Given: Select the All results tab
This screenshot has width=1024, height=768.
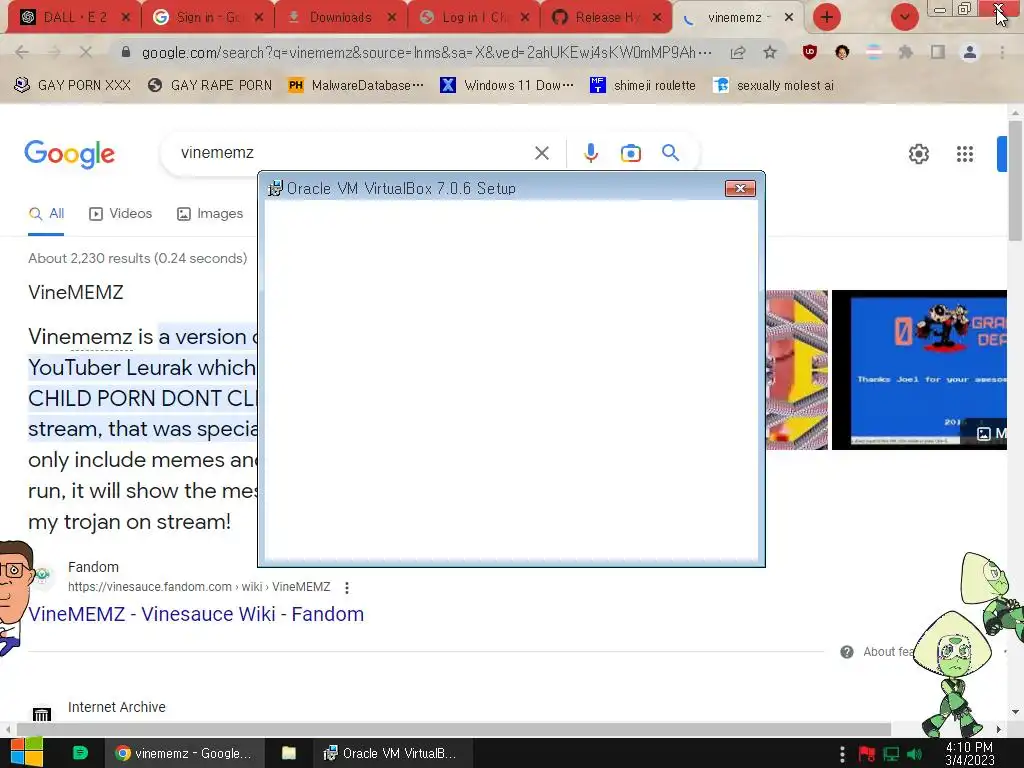Looking at the screenshot, I should tap(46, 214).
